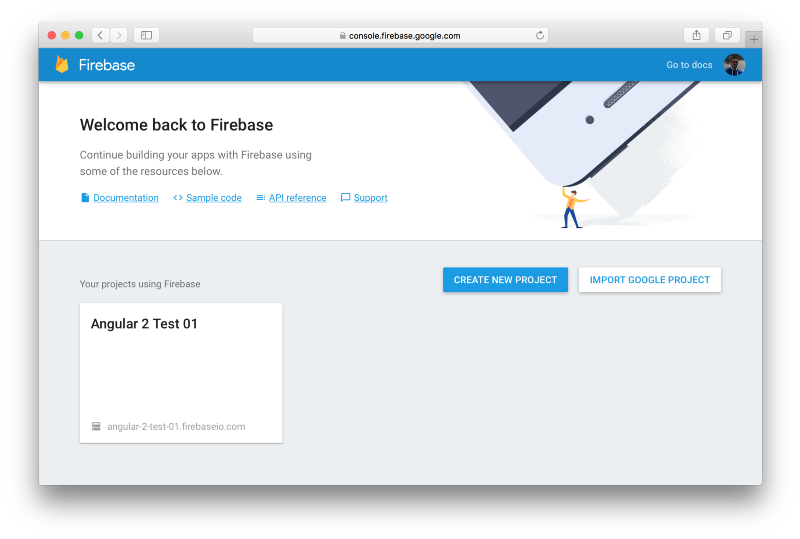The width and height of the screenshot is (800, 539).
Task: Click the console.firebase.google.com address bar
Action: [400, 35]
